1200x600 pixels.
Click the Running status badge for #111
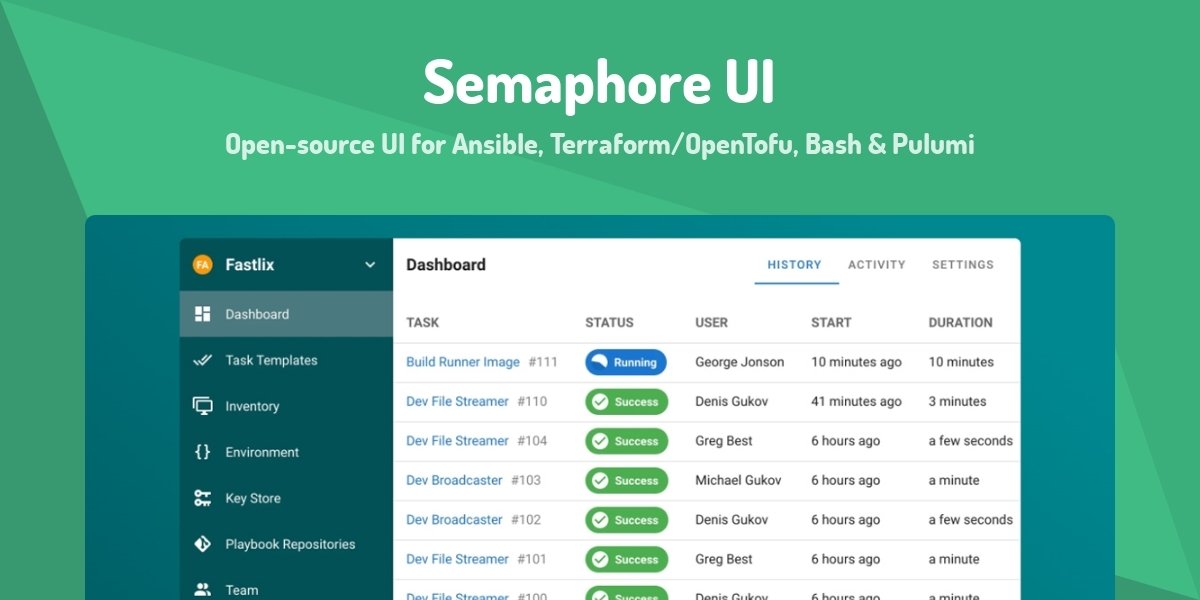click(625, 362)
